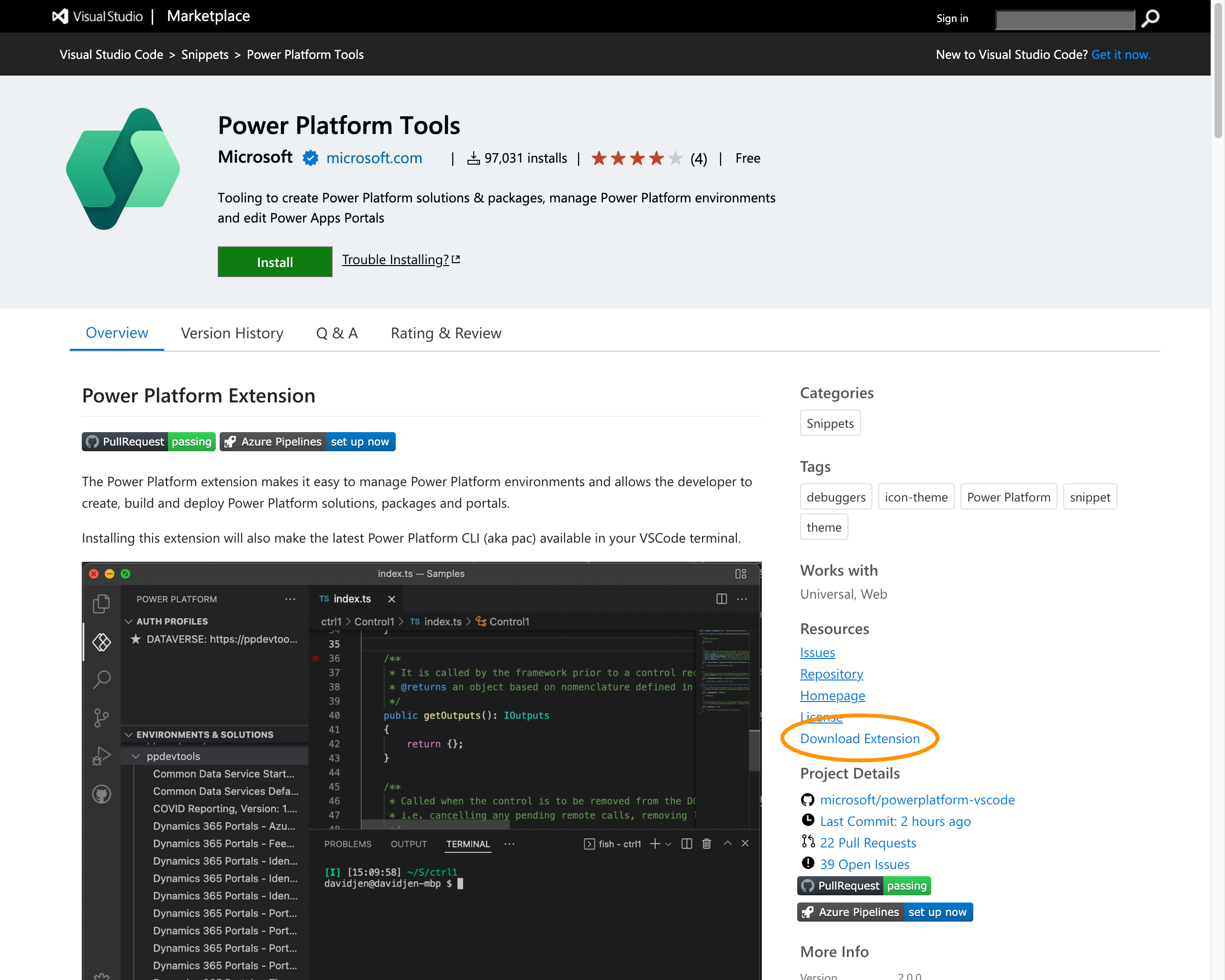Open the Power Platform panel icon in sidebar
Viewport: 1225px width, 980px height.
click(101, 642)
